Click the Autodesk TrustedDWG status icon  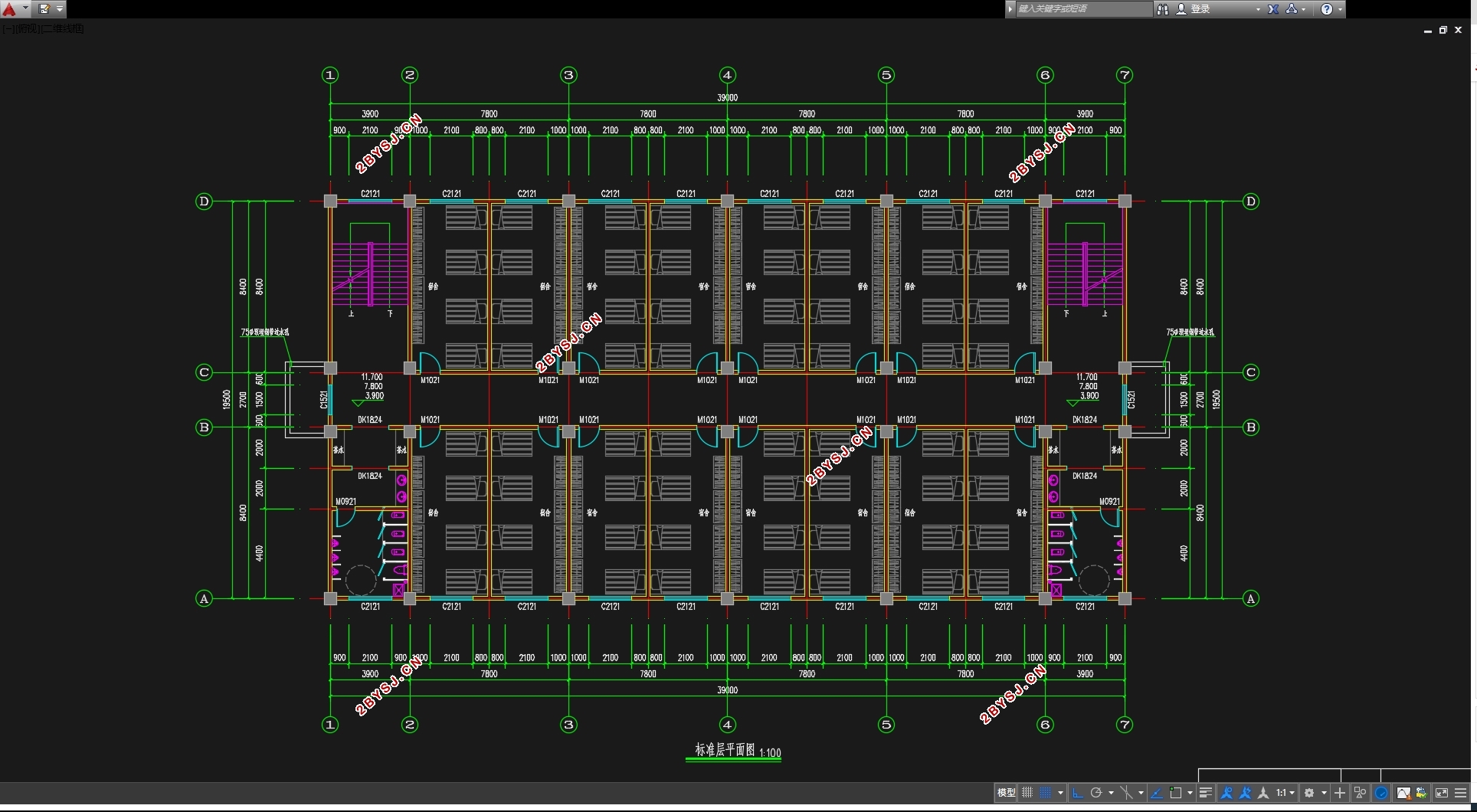[x=1421, y=793]
